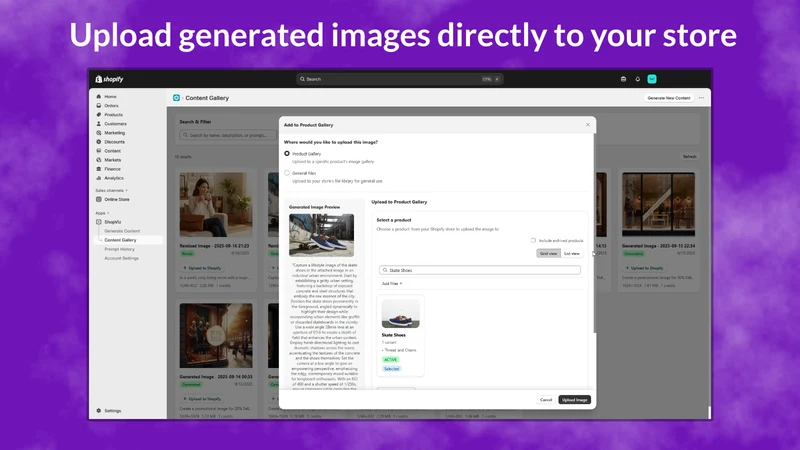Click the Selected badge on Skate Shoes
The width and height of the screenshot is (800, 450).
point(391,369)
